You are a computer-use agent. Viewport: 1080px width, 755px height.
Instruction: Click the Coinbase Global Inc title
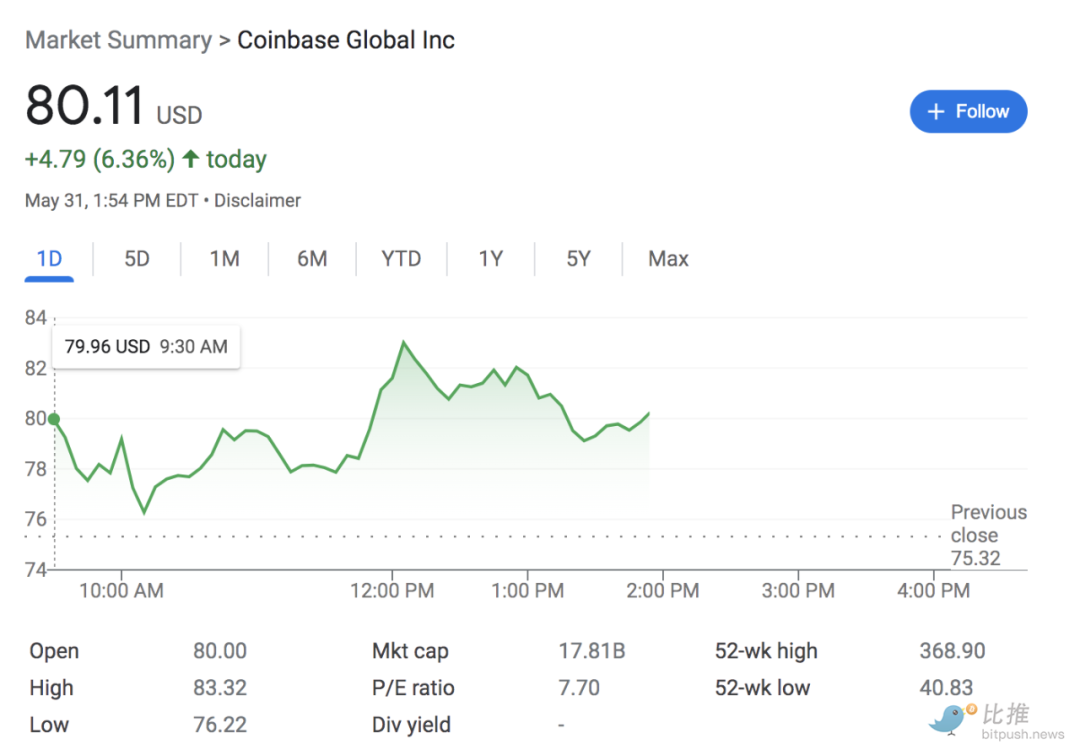(346, 41)
